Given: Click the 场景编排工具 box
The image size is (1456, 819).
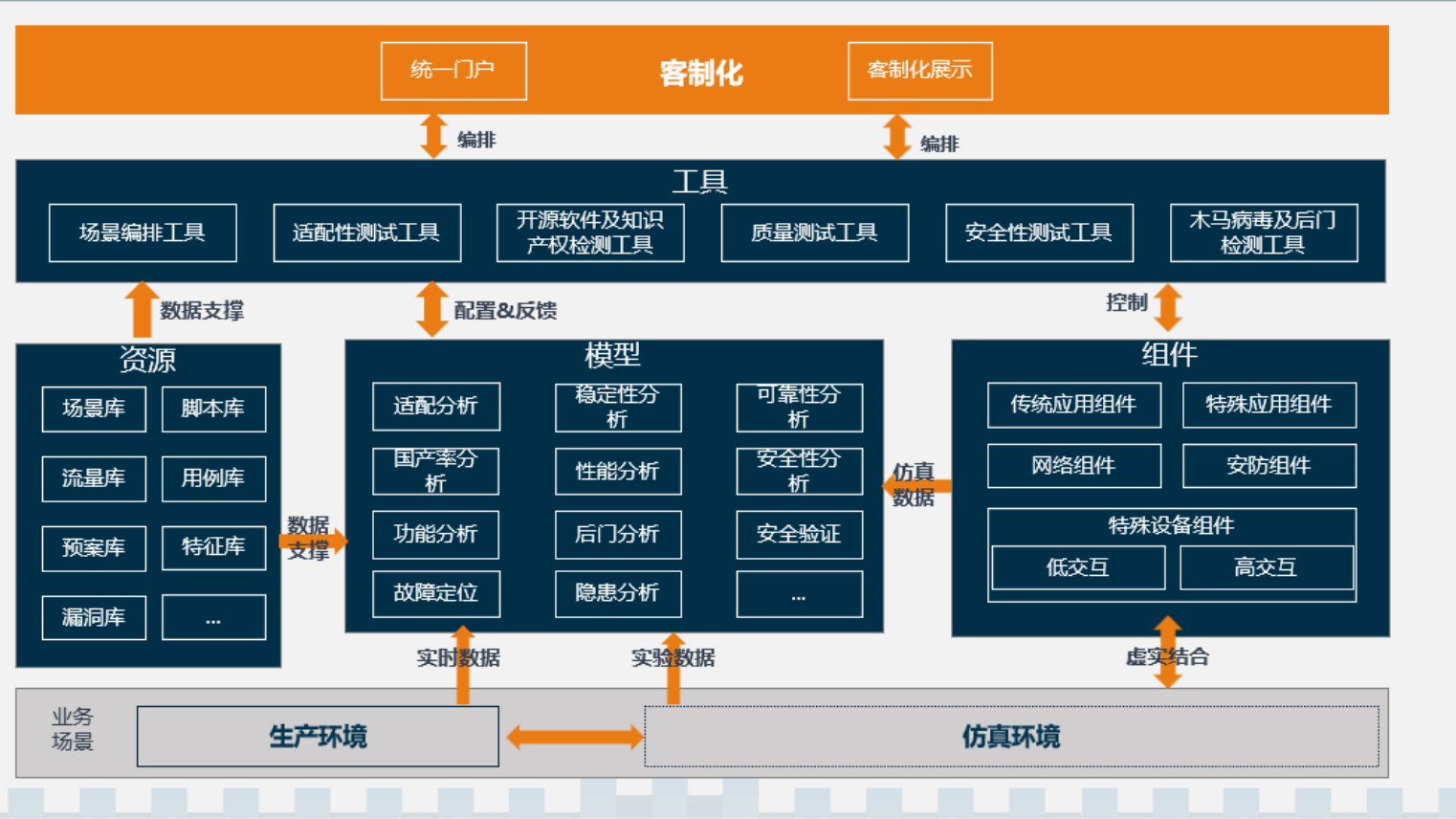Looking at the screenshot, I should click(143, 232).
